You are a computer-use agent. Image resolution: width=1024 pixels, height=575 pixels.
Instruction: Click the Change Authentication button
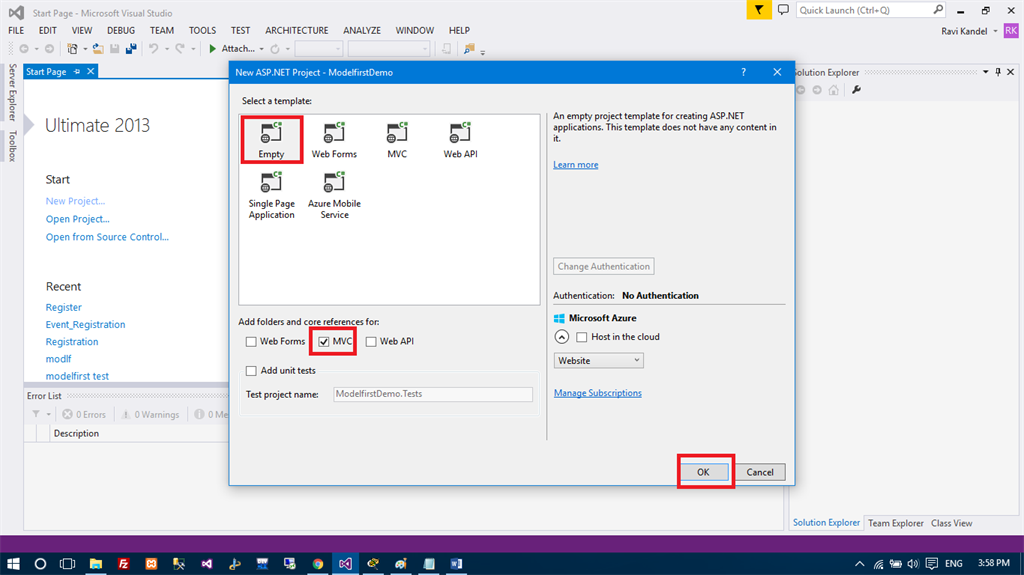[603, 267]
